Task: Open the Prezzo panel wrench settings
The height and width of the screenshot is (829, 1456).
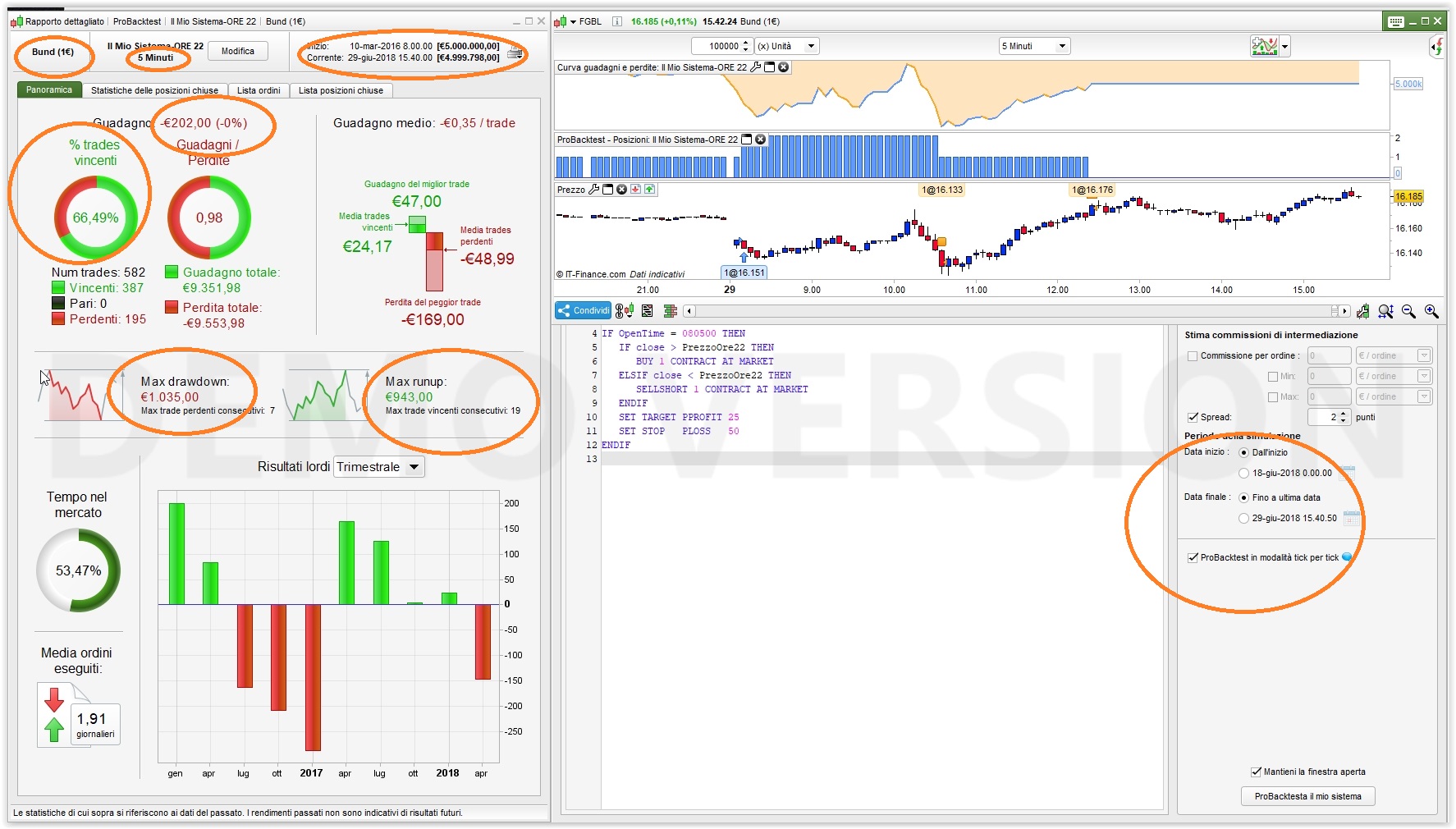Action: [x=594, y=190]
